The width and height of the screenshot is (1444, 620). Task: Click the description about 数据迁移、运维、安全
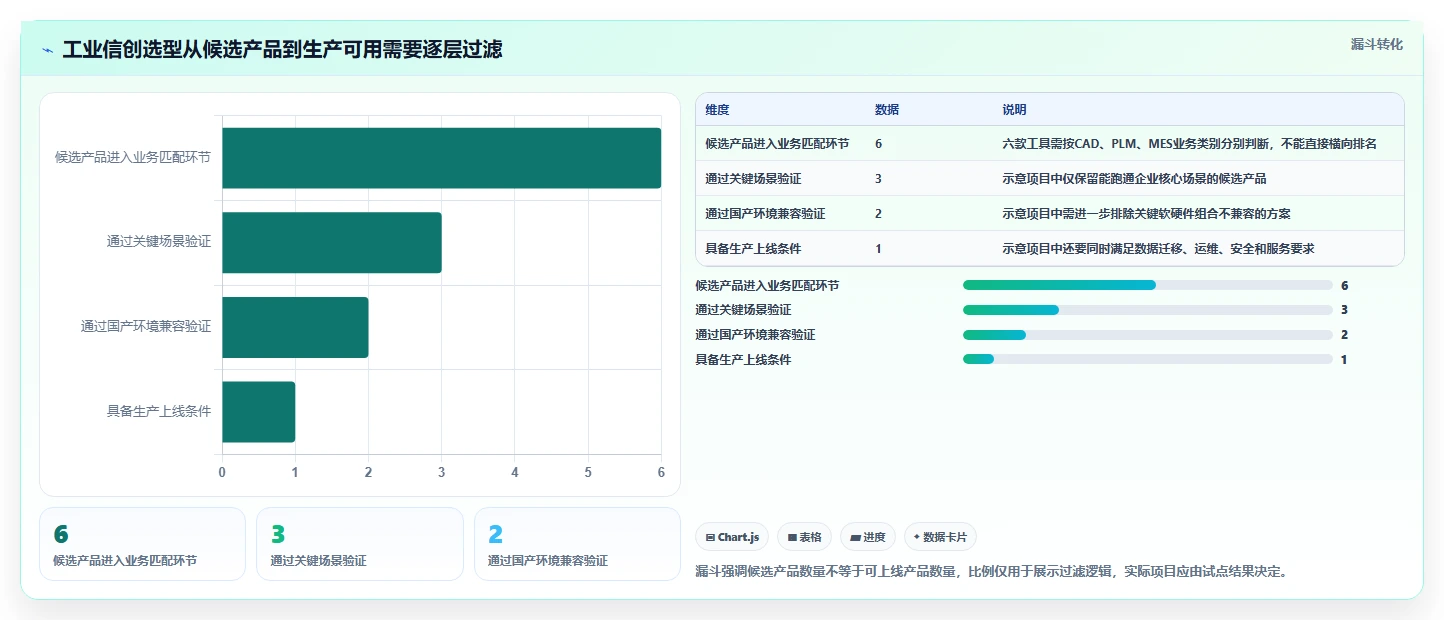click(x=1158, y=248)
